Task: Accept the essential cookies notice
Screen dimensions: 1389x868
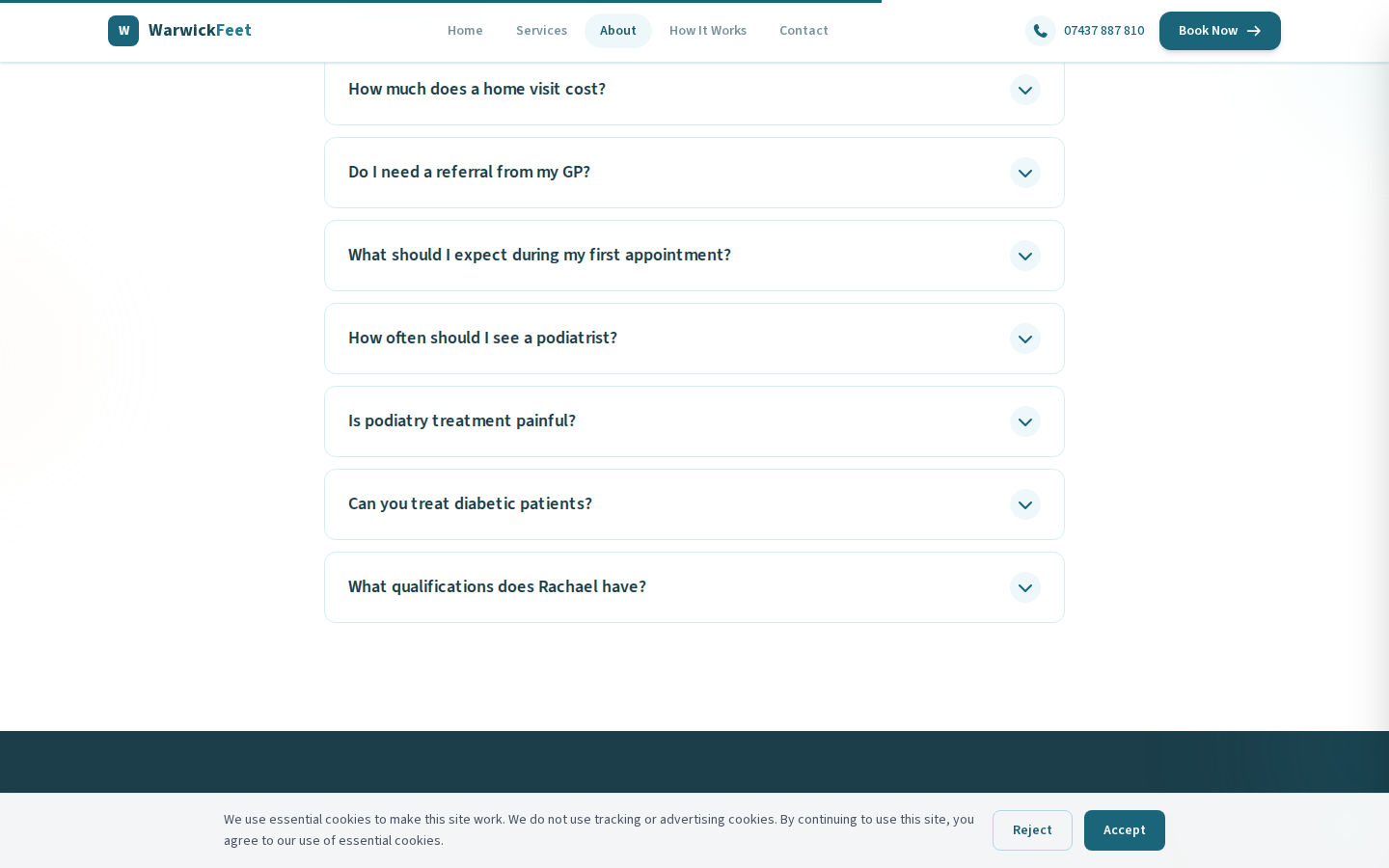Action: [1124, 830]
